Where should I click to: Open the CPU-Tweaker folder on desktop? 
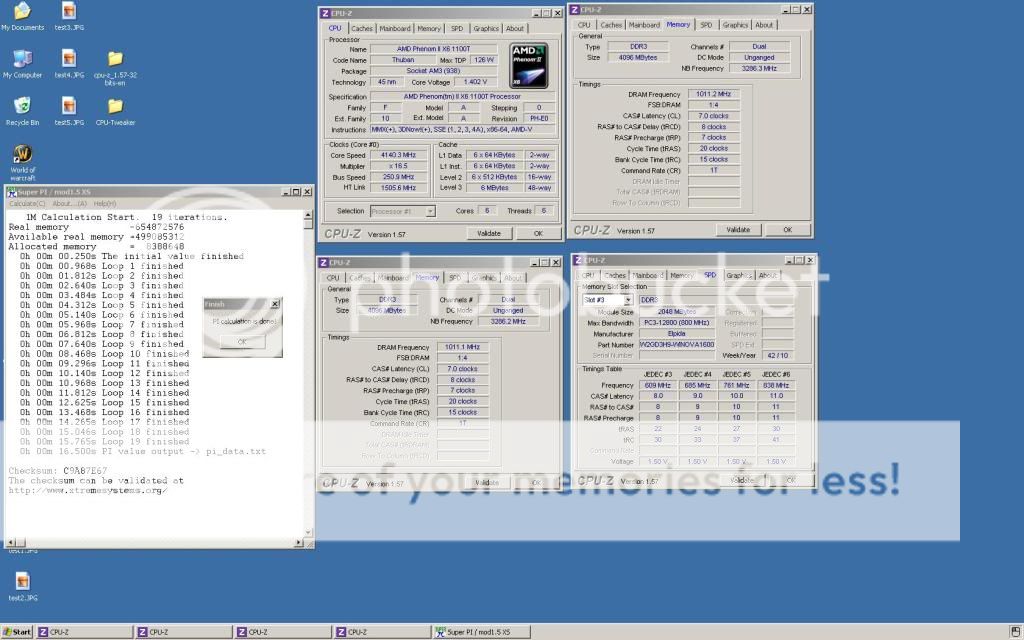[x=115, y=106]
